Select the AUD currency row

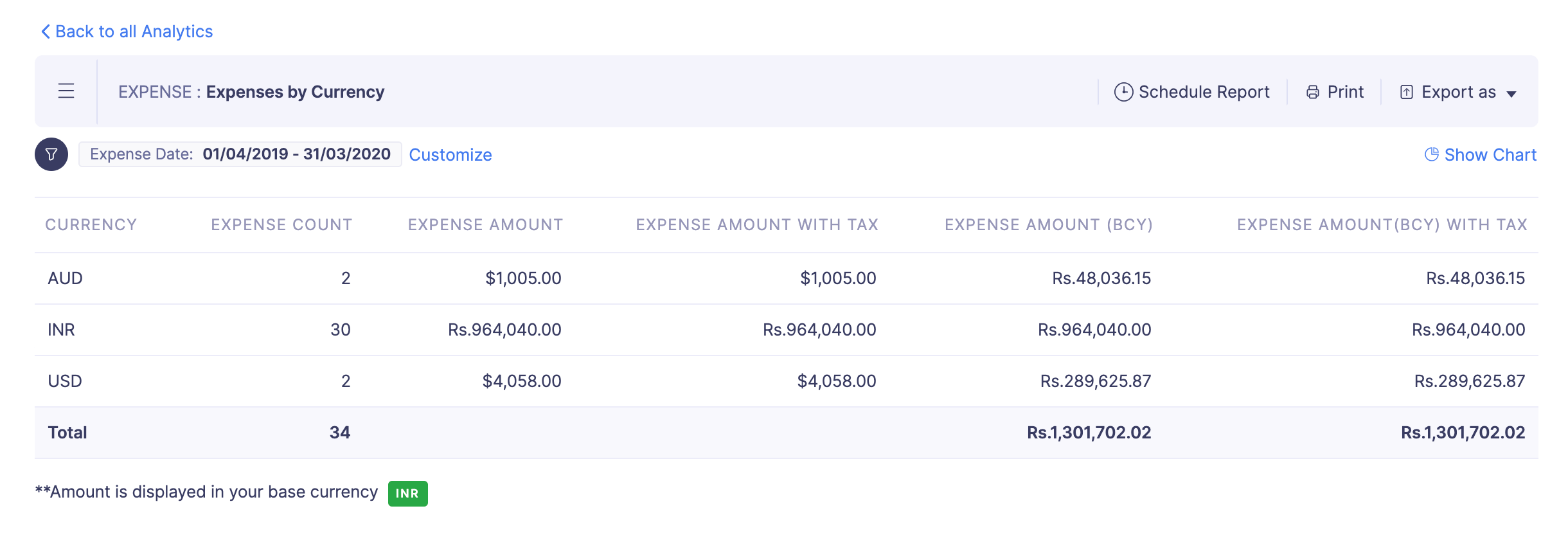[x=65, y=278]
